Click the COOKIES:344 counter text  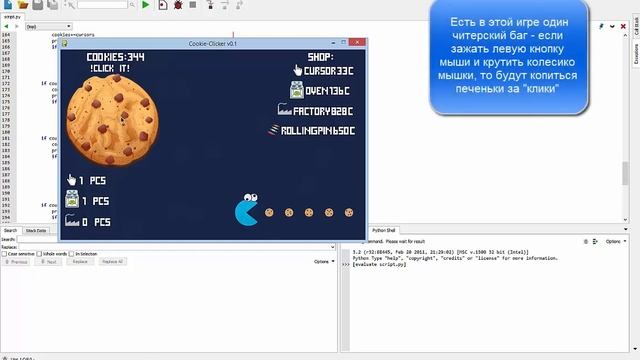coord(116,57)
